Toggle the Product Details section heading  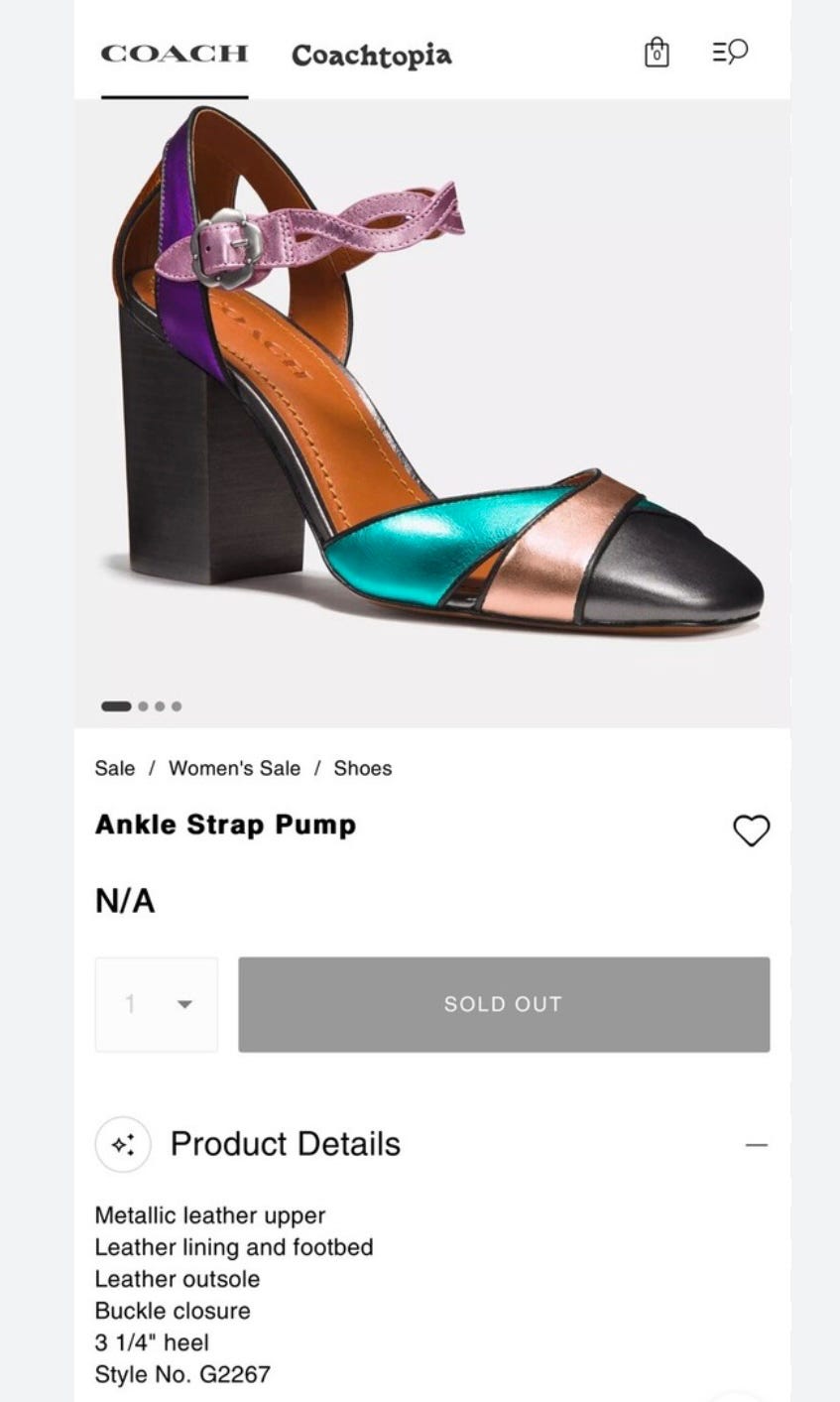click(x=286, y=1144)
